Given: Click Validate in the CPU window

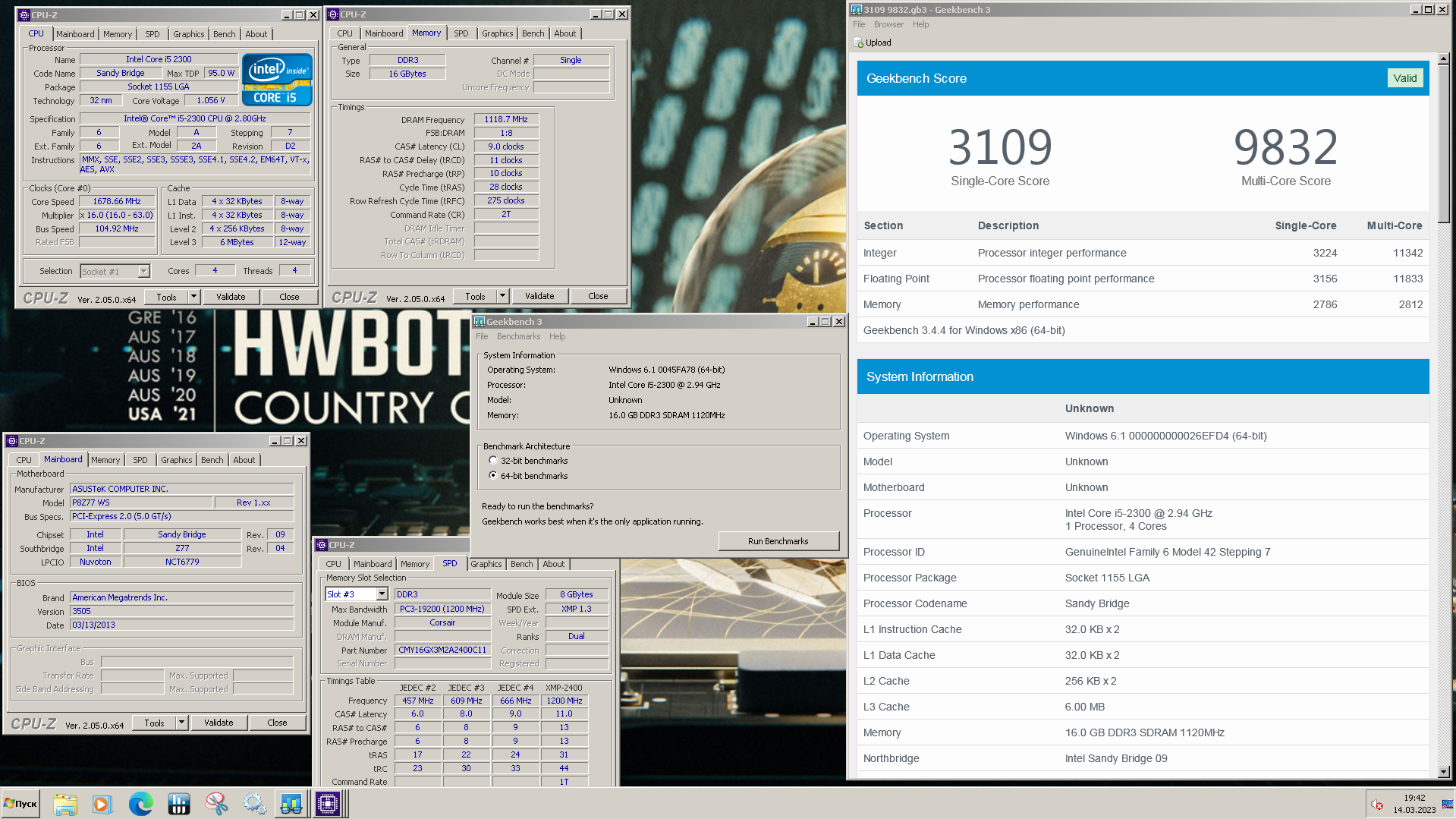Looking at the screenshot, I should [x=231, y=297].
